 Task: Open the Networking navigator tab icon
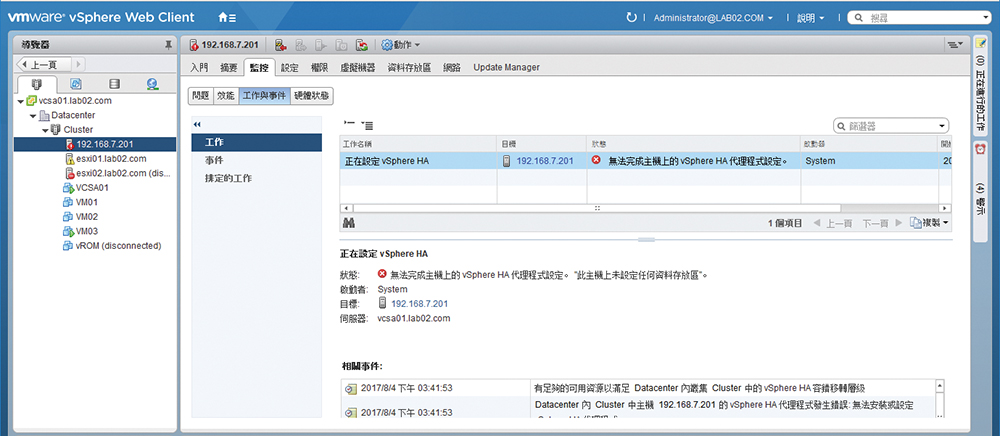click(152, 84)
